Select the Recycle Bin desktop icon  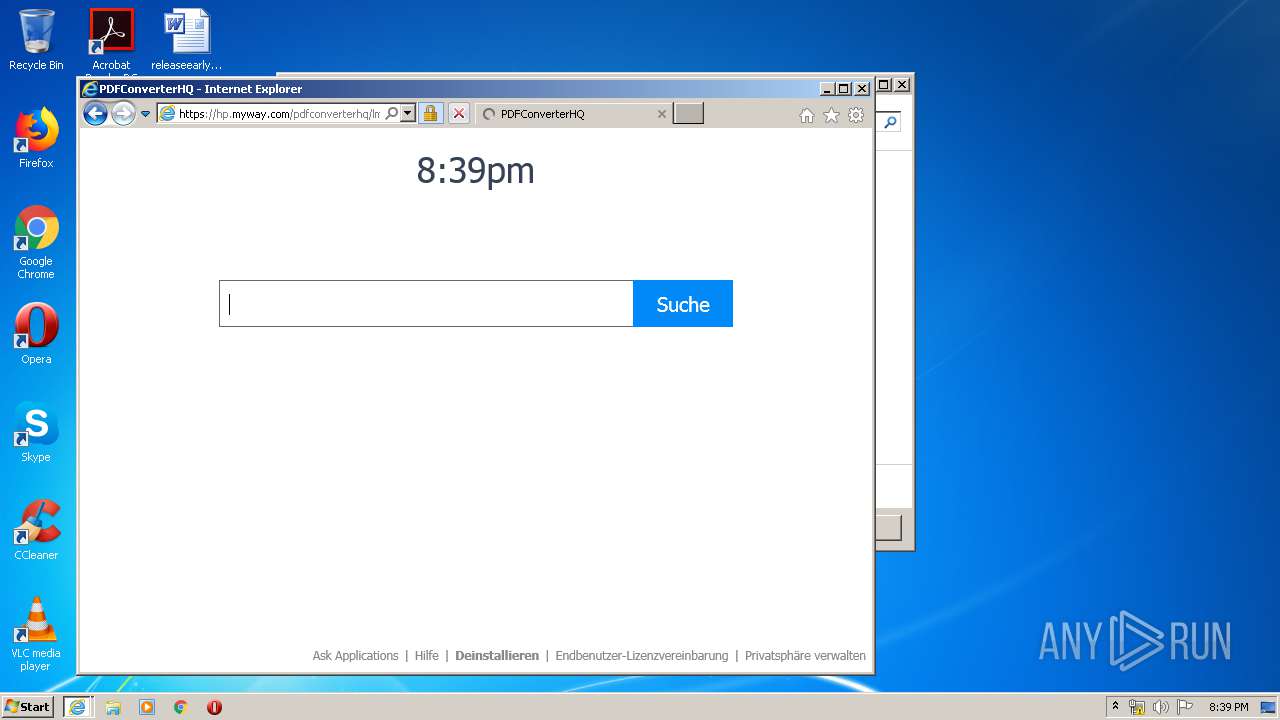pyautogui.click(x=36, y=40)
